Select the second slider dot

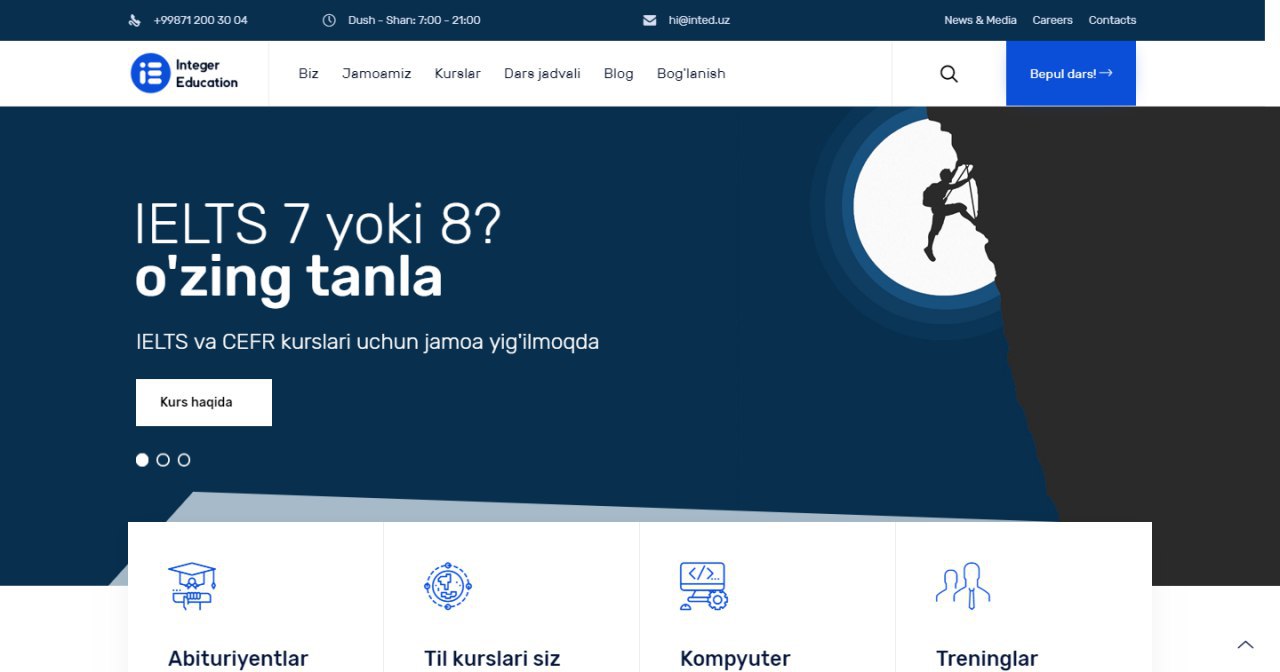(x=163, y=460)
